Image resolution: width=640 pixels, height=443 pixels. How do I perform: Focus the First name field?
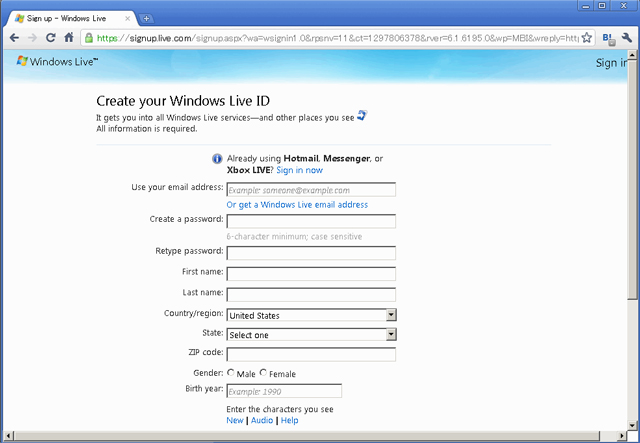(x=311, y=274)
